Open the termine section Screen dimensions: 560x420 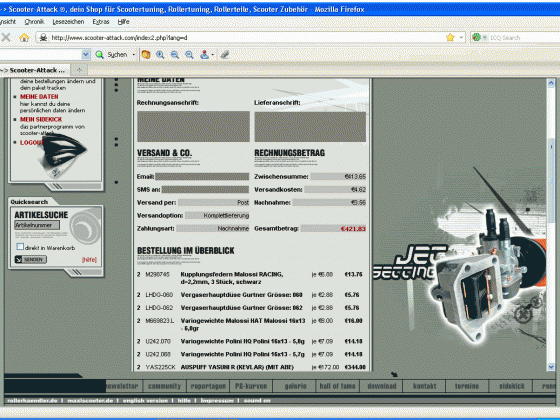(467, 386)
